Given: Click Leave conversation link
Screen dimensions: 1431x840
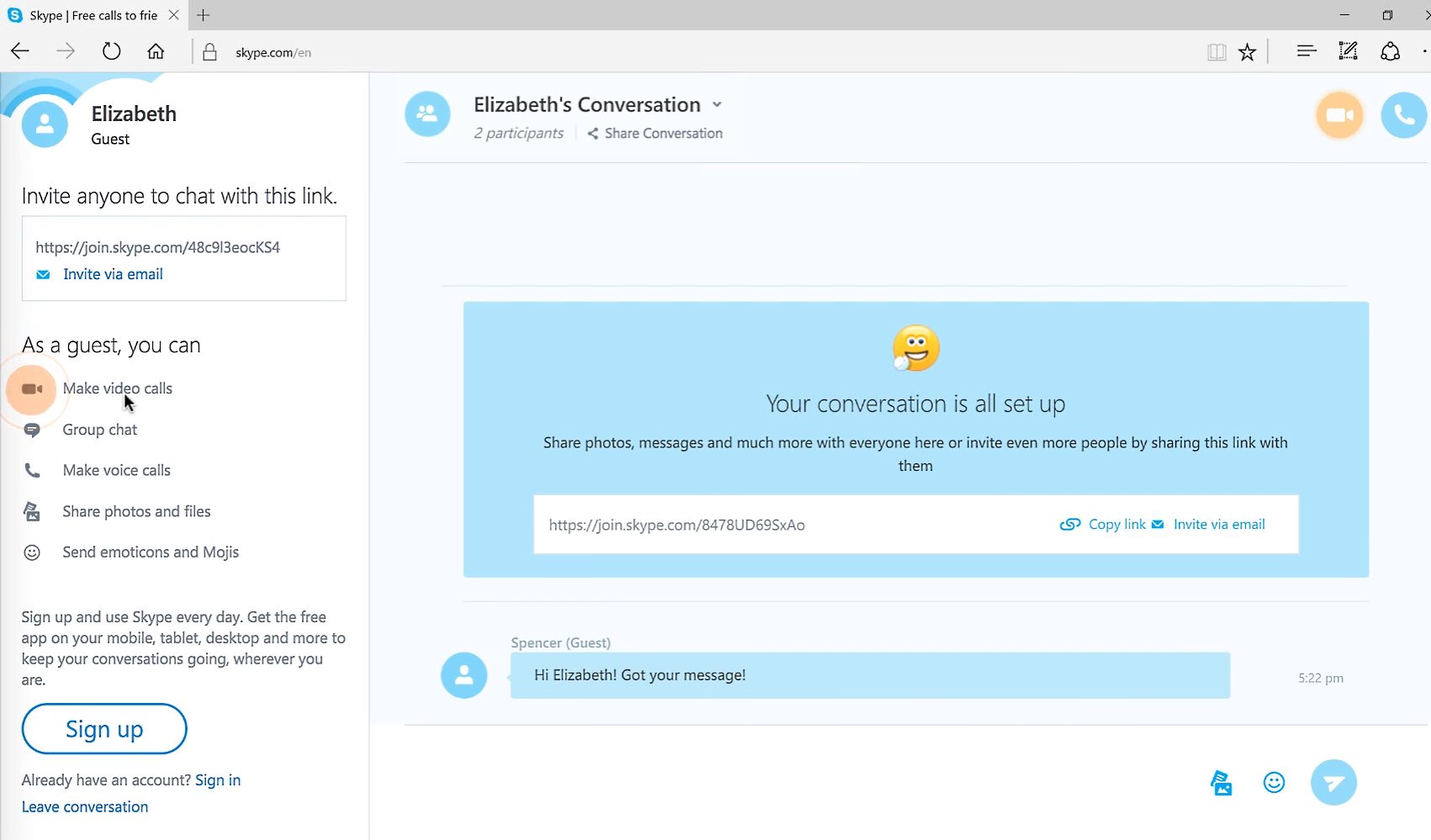Looking at the screenshot, I should click(85, 807).
